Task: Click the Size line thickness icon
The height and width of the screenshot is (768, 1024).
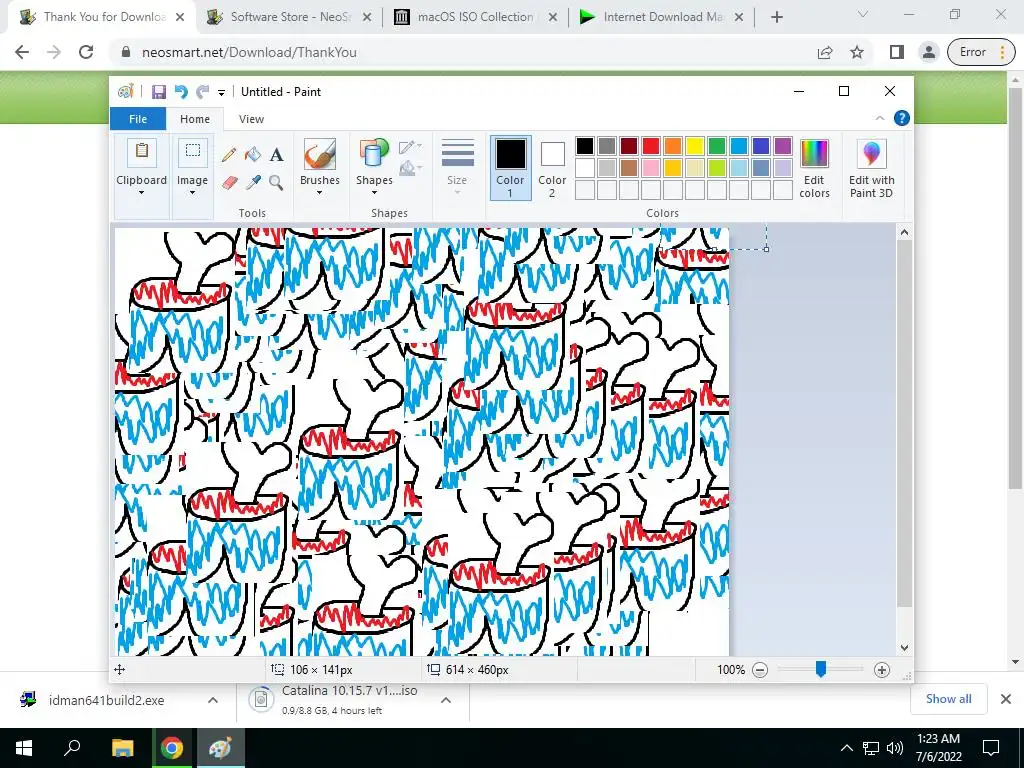Action: click(457, 154)
